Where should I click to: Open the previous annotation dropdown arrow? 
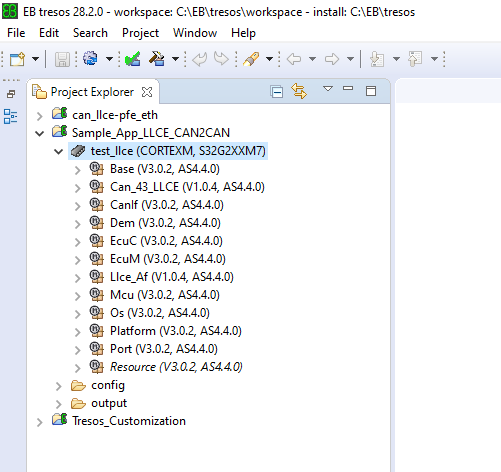(434, 59)
